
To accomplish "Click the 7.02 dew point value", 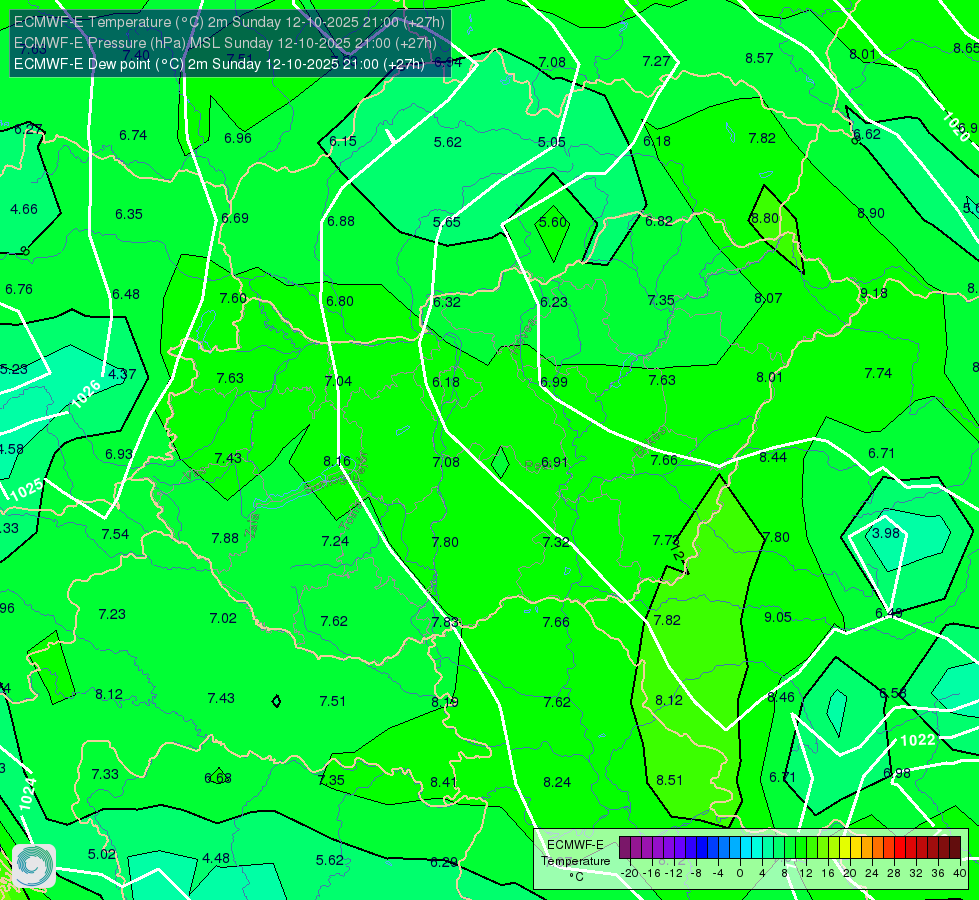I will click(x=223, y=618).
